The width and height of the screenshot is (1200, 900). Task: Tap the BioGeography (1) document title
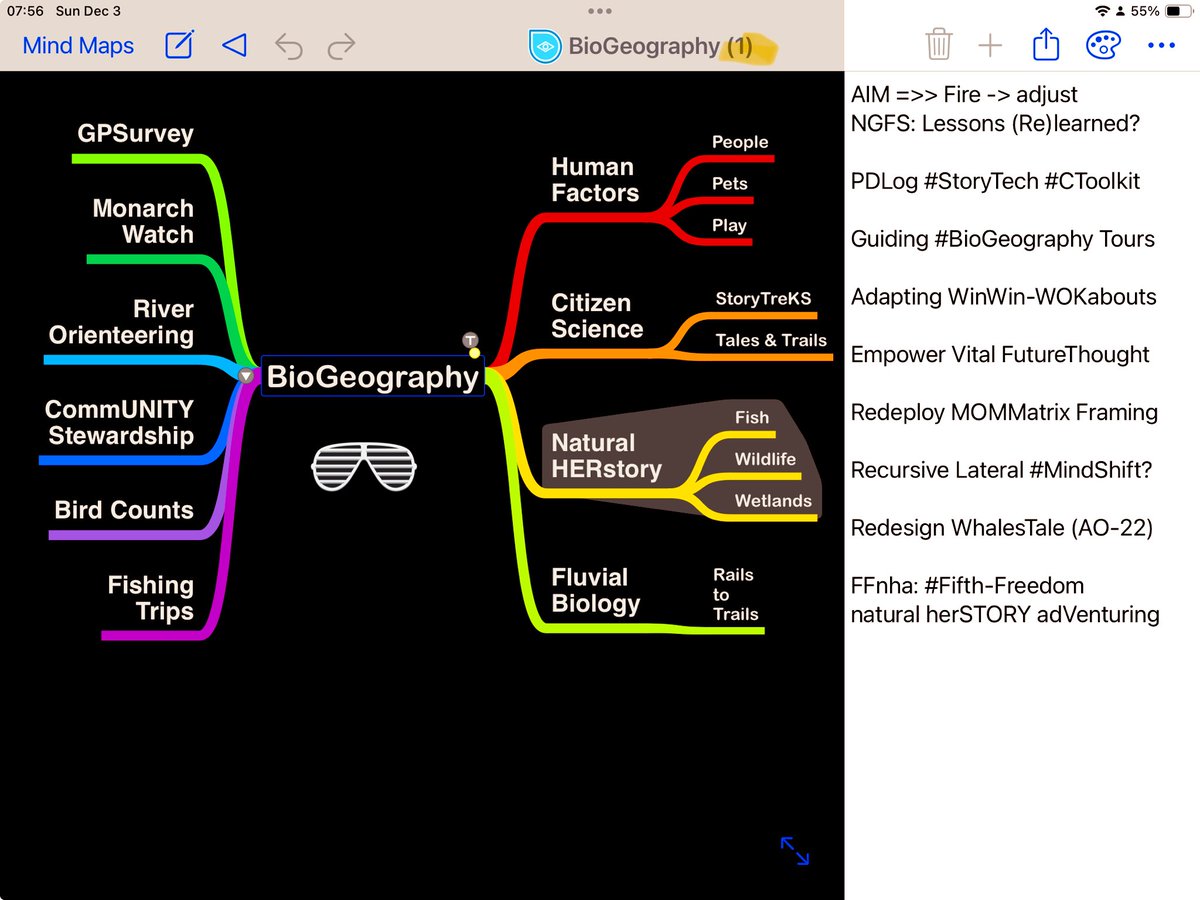tap(660, 46)
